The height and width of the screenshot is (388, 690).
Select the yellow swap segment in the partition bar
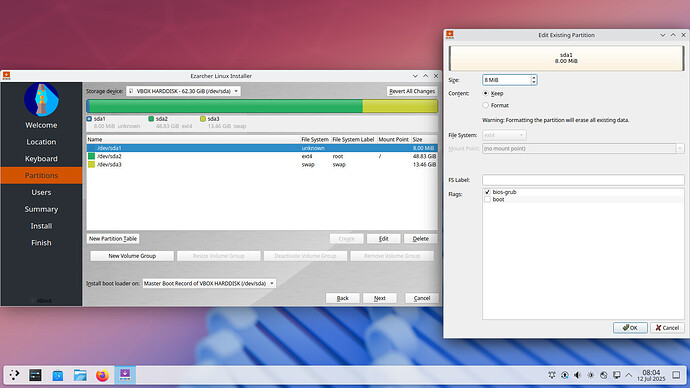(400, 106)
